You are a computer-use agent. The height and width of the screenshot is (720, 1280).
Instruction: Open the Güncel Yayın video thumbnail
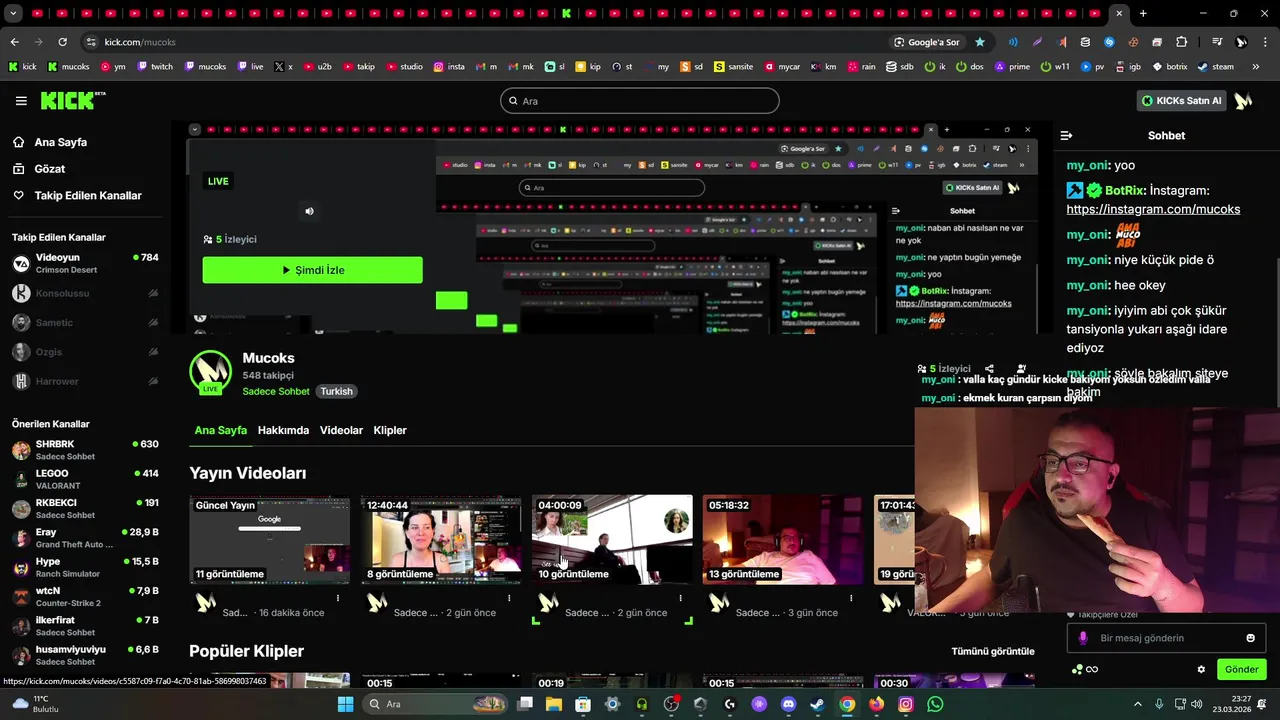tap(270, 540)
